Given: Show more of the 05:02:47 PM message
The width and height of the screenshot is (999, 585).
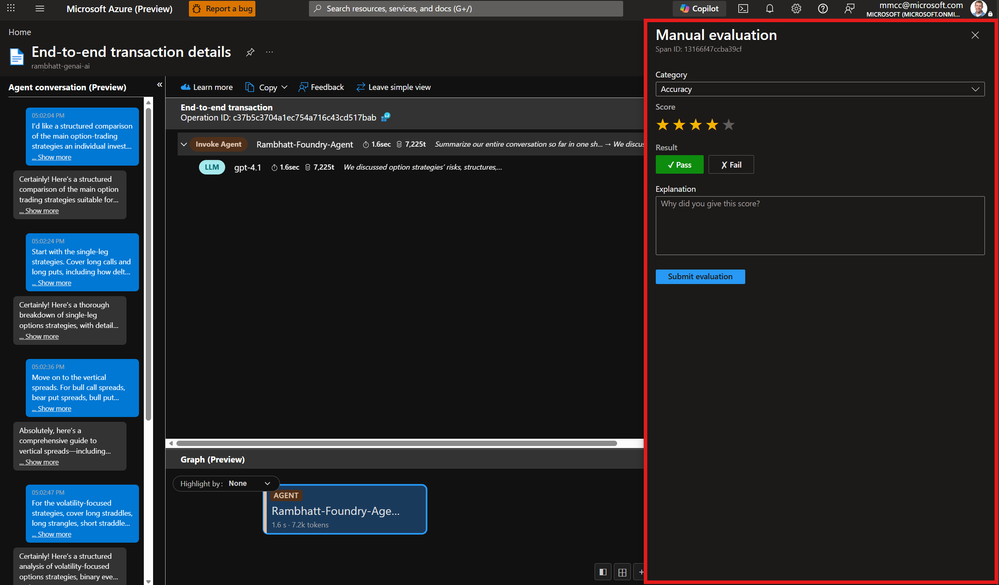Looking at the screenshot, I should pyautogui.click(x=53, y=535).
